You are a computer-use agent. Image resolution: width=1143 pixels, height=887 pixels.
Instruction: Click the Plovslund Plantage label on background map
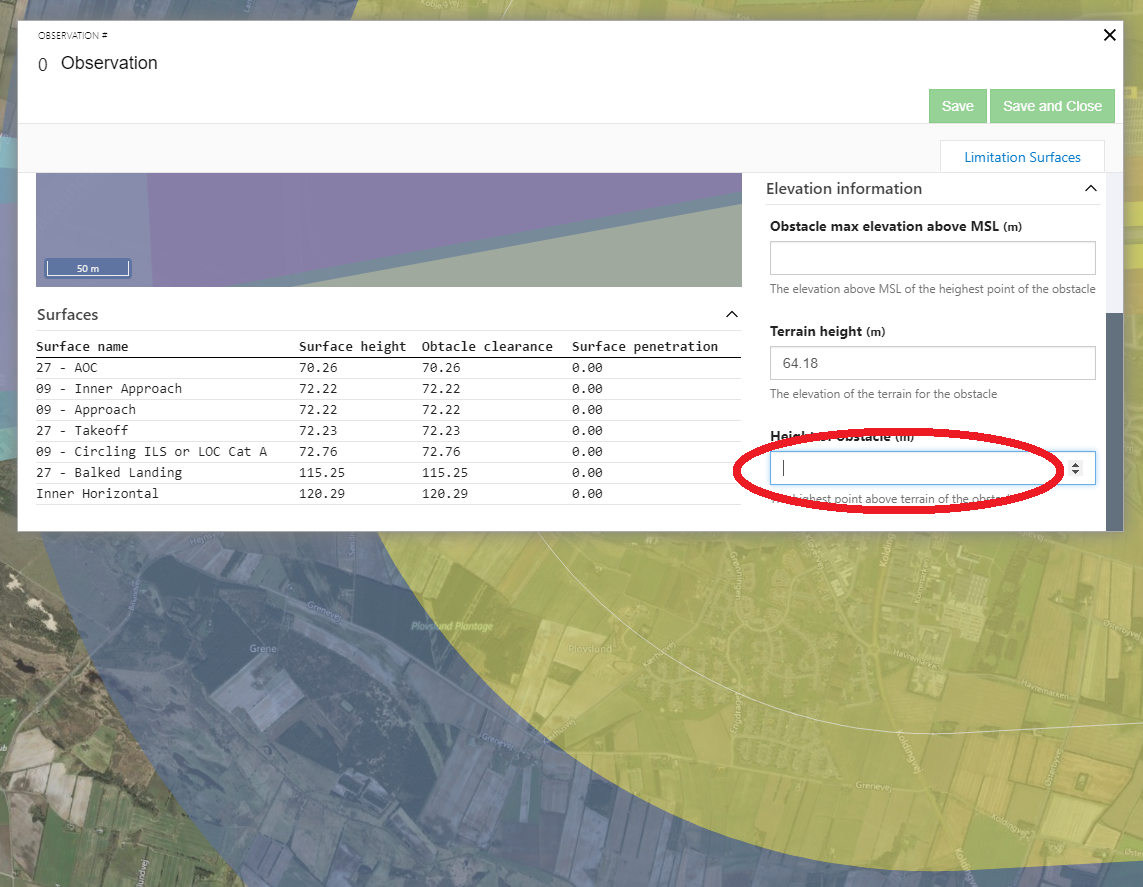[x=452, y=626]
